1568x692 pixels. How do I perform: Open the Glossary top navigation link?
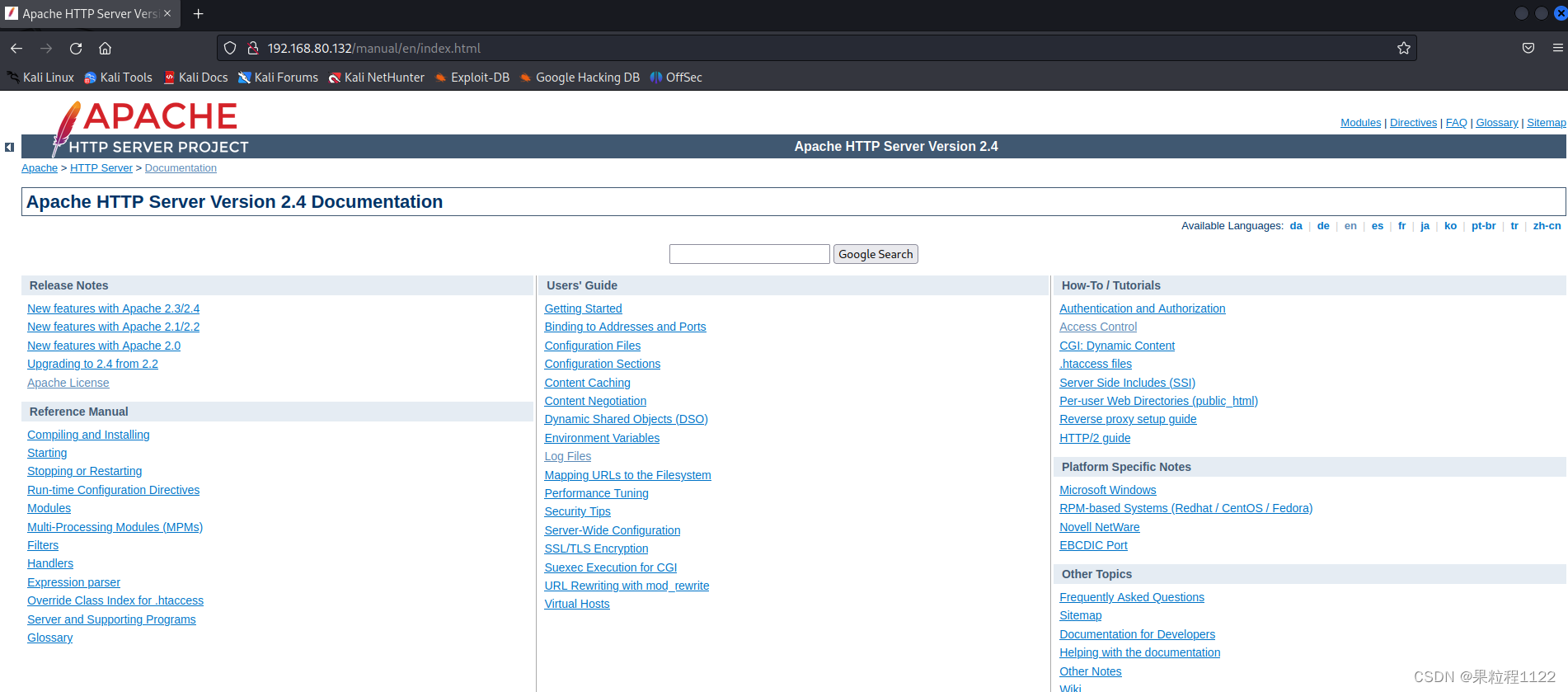pyautogui.click(x=1496, y=123)
